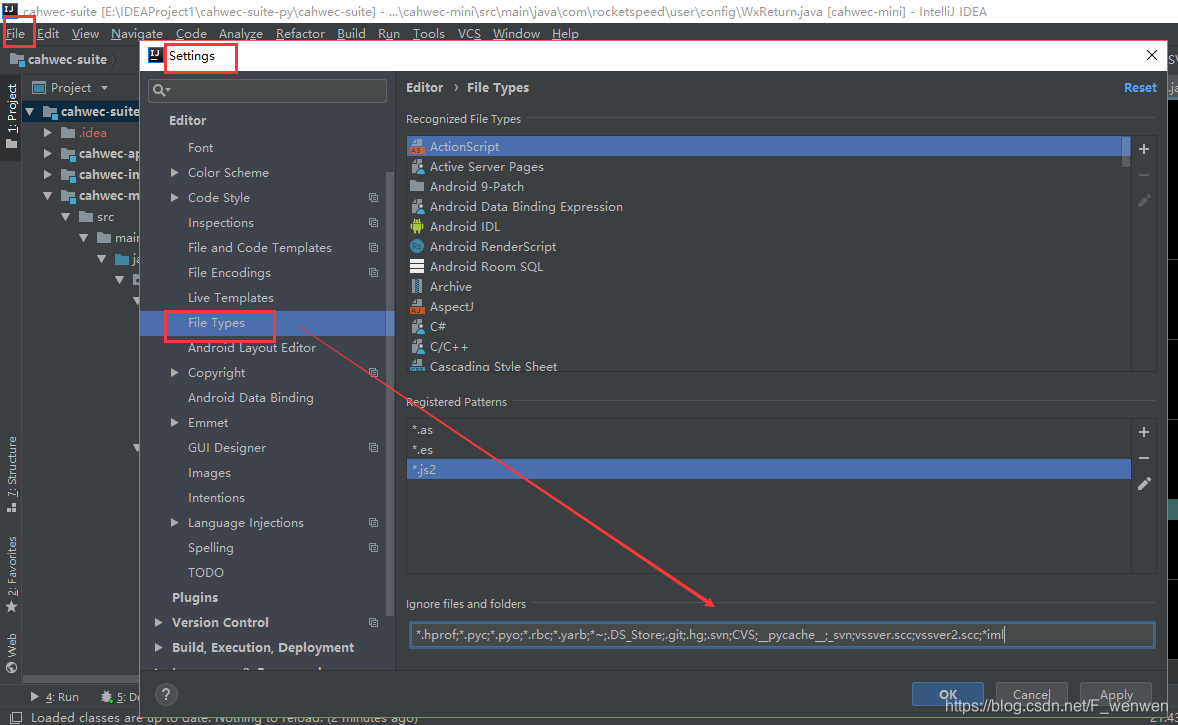Confirm settings with OK button
Viewport: 1178px width, 725px height.
pyautogui.click(x=947, y=694)
